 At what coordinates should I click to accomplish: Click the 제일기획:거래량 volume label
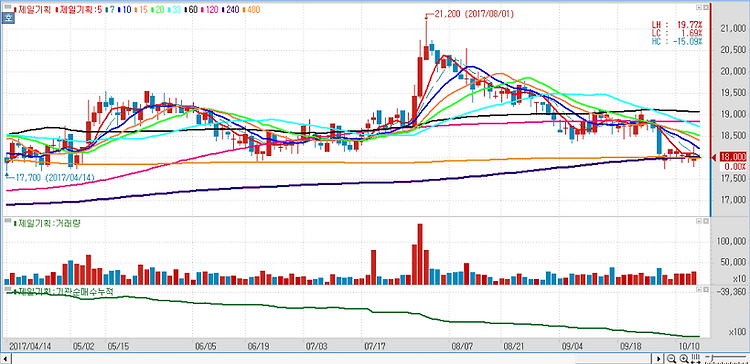[x=47, y=222]
